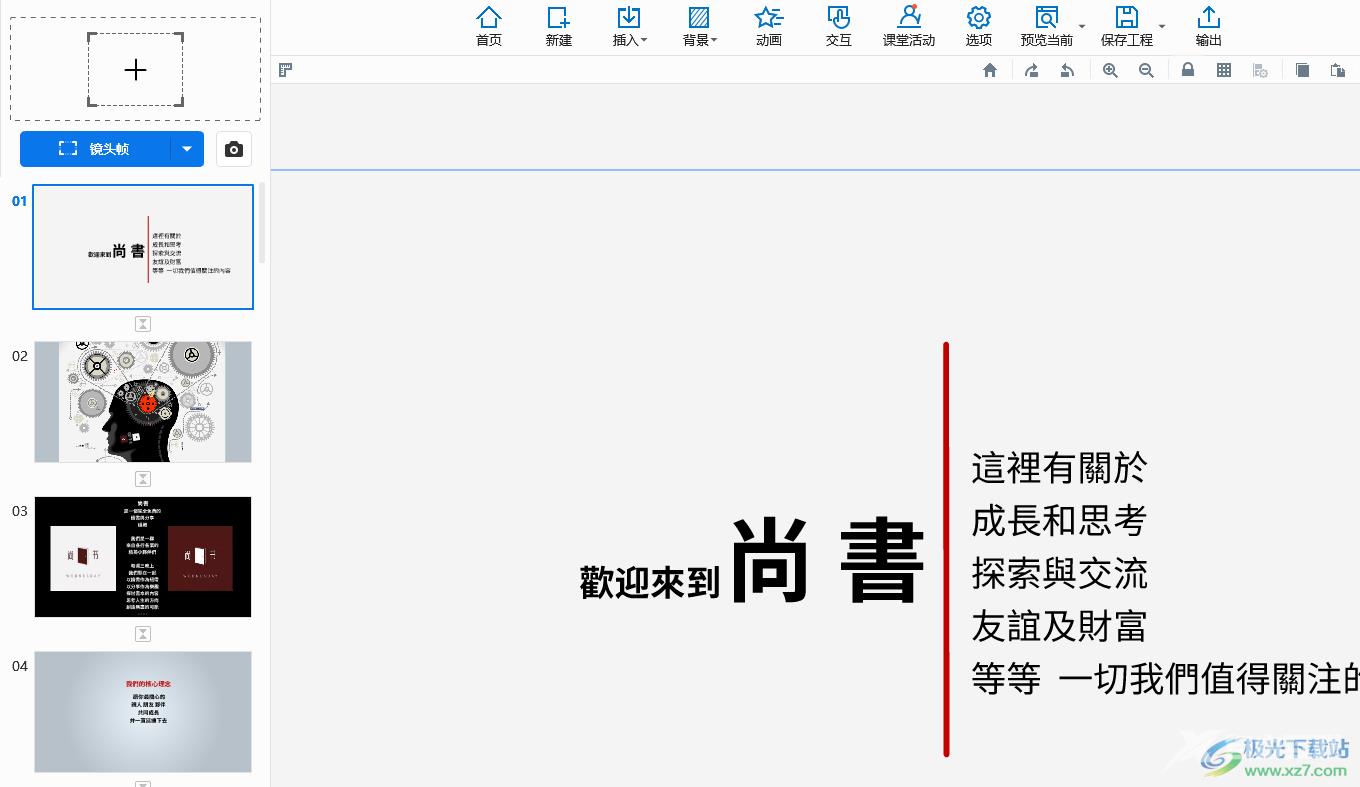The width and height of the screenshot is (1360, 787).
Task: Open the 背景 background menu
Action: [x=699, y=26]
